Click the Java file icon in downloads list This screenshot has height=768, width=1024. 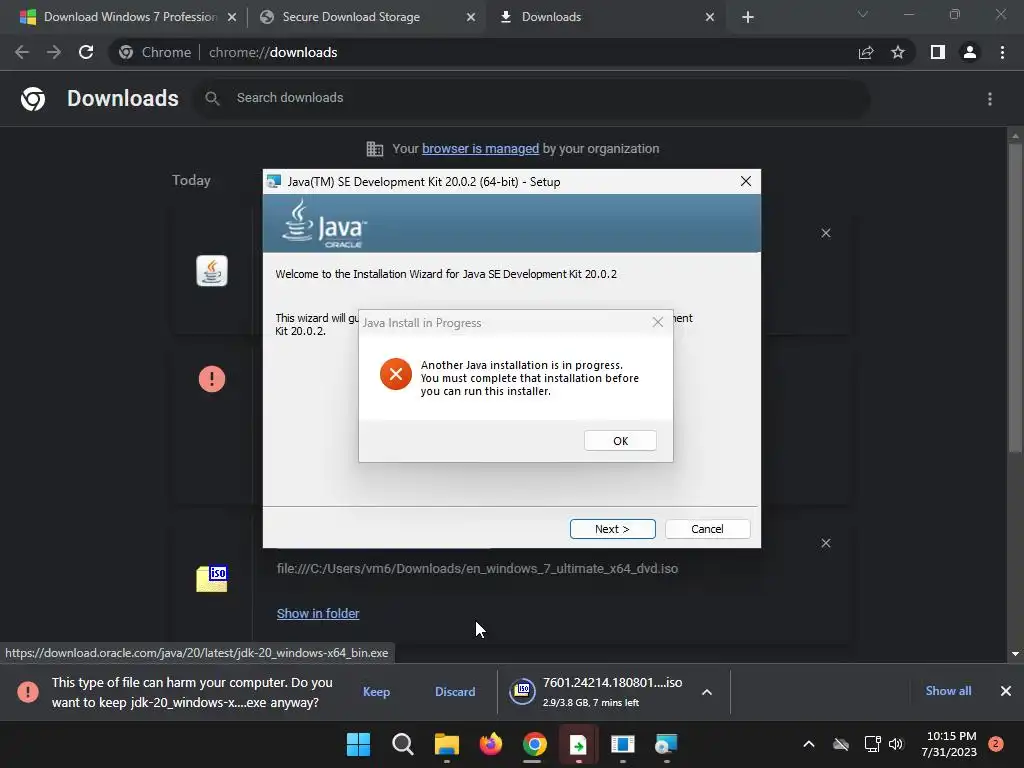pyautogui.click(x=212, y=270)
